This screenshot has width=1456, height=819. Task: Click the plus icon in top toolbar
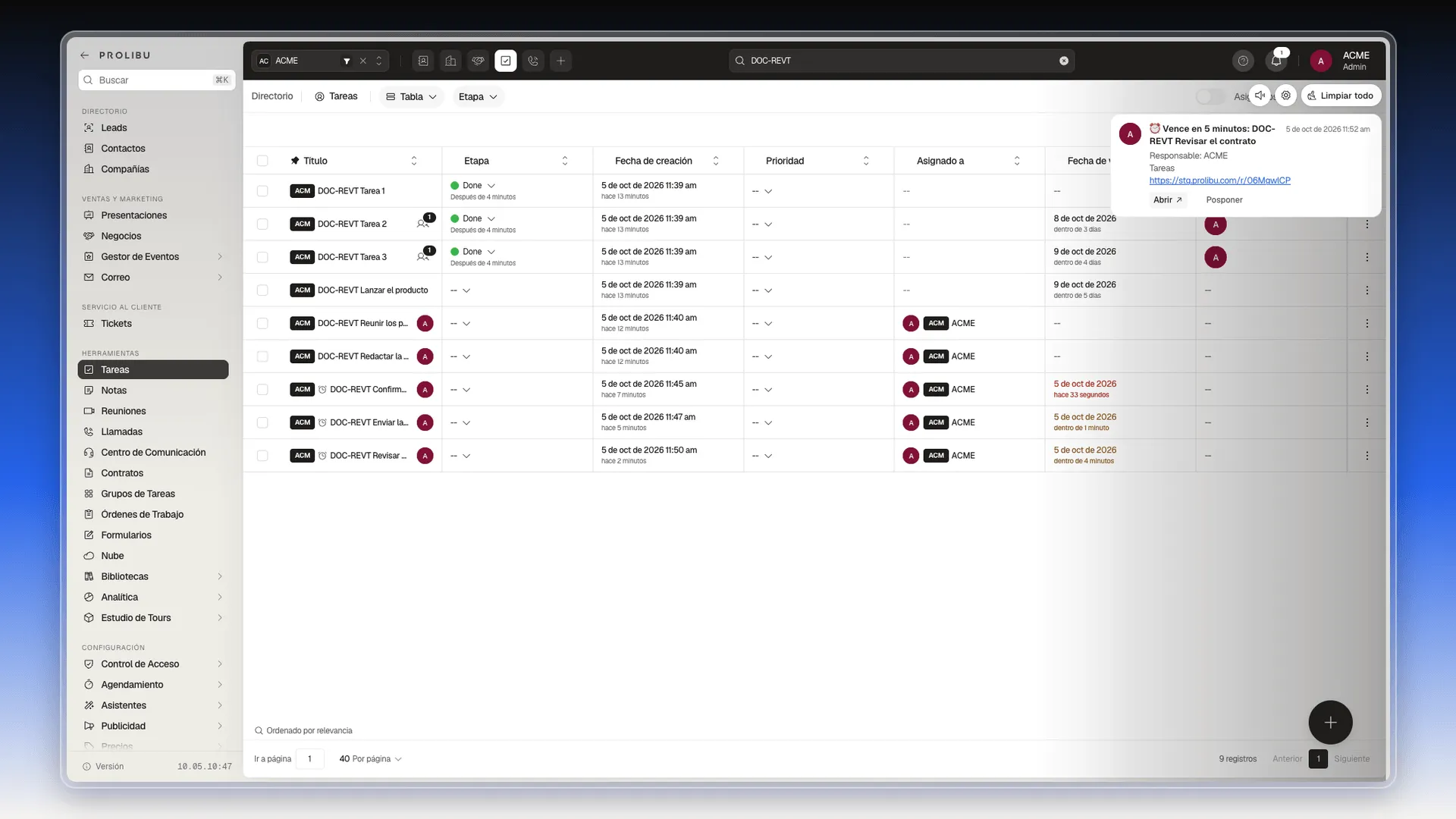point(561,61)
